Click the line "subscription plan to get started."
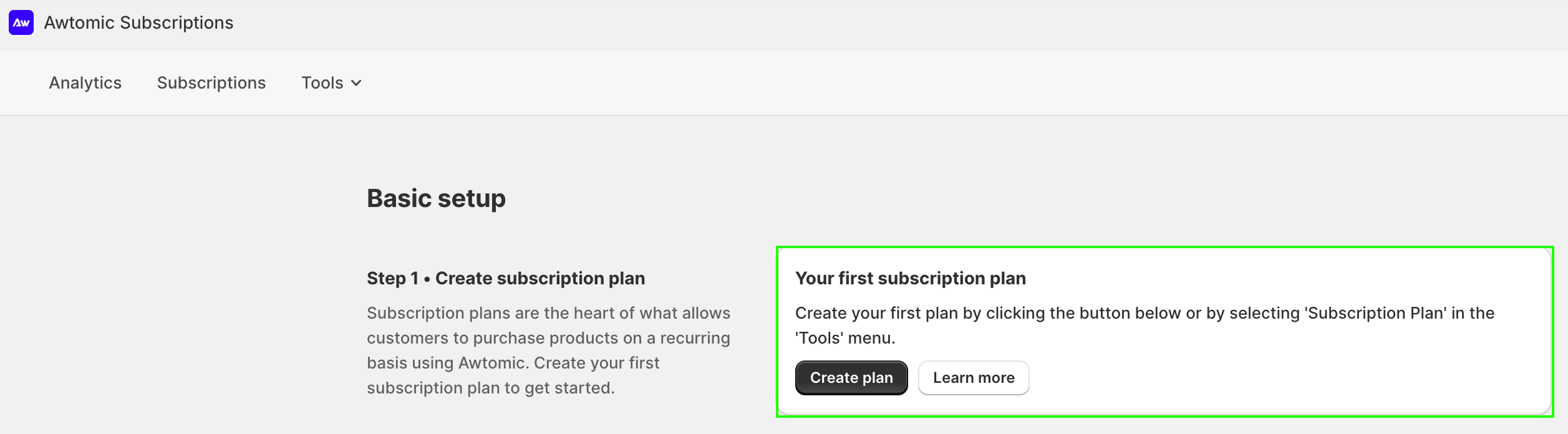1568x434 pixels. [x=491, y=388]
